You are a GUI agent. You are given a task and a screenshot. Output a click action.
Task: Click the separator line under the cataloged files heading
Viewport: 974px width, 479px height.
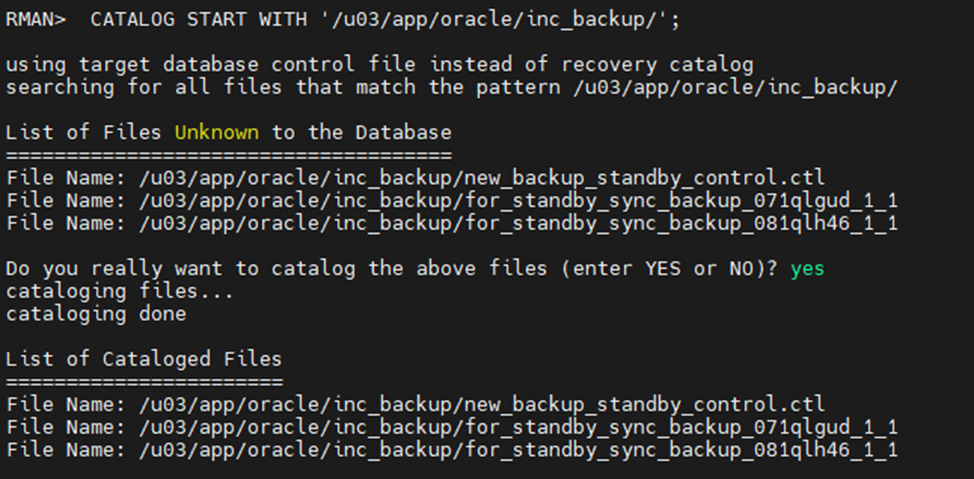point(144,382)
